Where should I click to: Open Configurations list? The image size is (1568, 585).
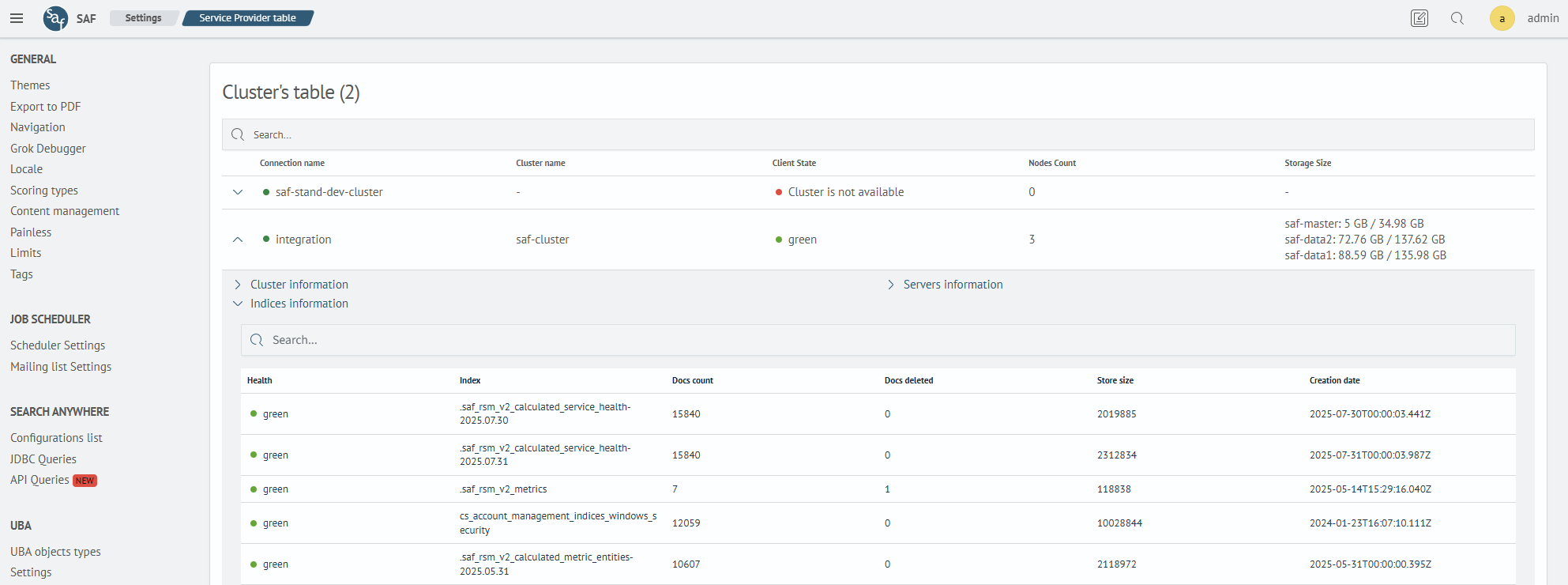[x=57, y=438]
